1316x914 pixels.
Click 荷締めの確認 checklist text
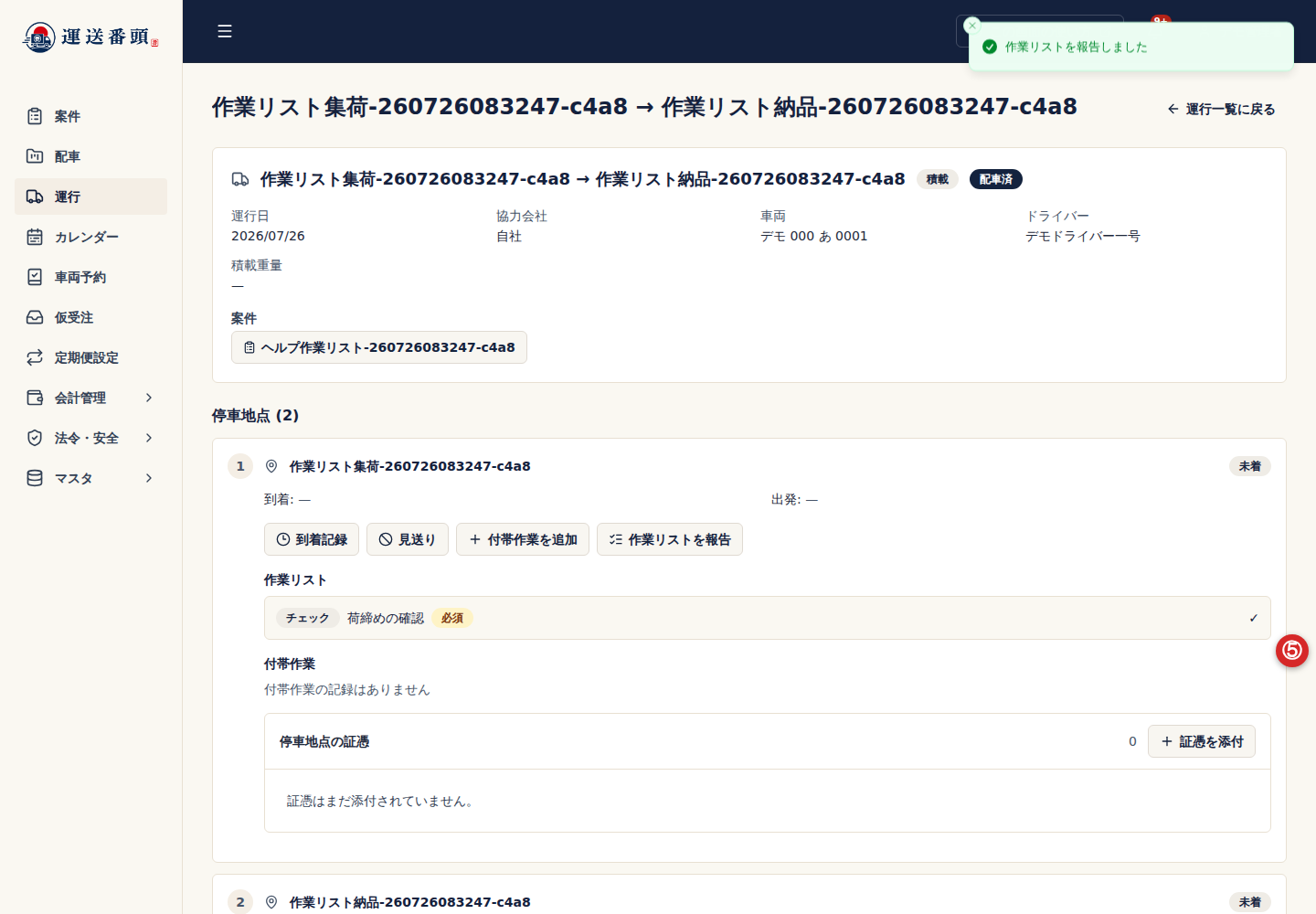point(386,618)
